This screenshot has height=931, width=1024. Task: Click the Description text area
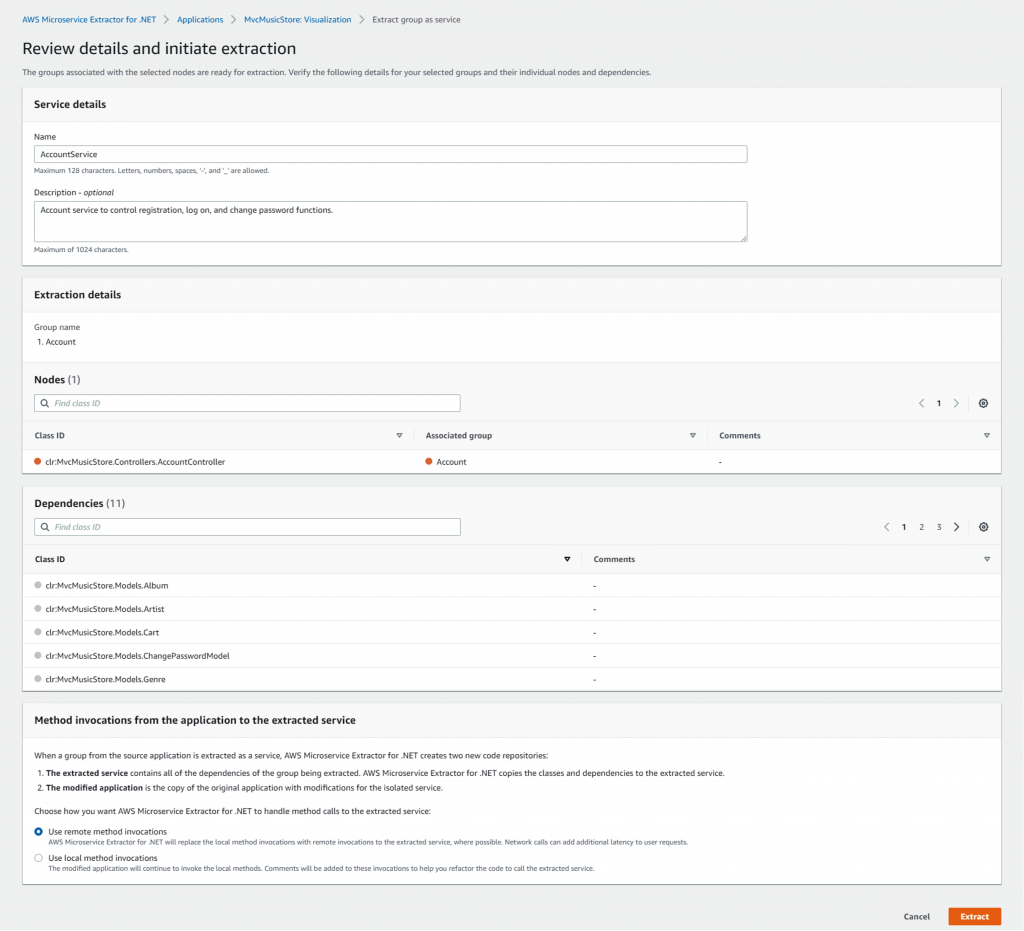[390, 219]
